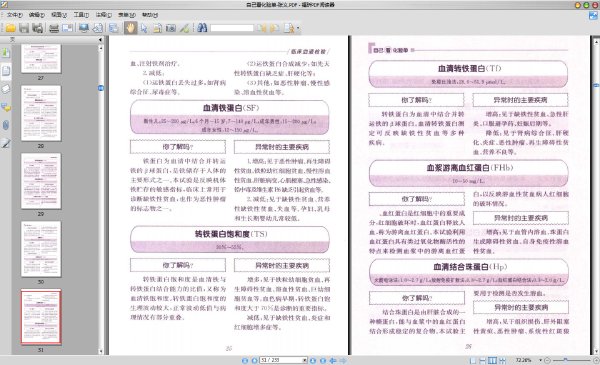
Task: Click the zoom in plus button
Action: [596, 360]
